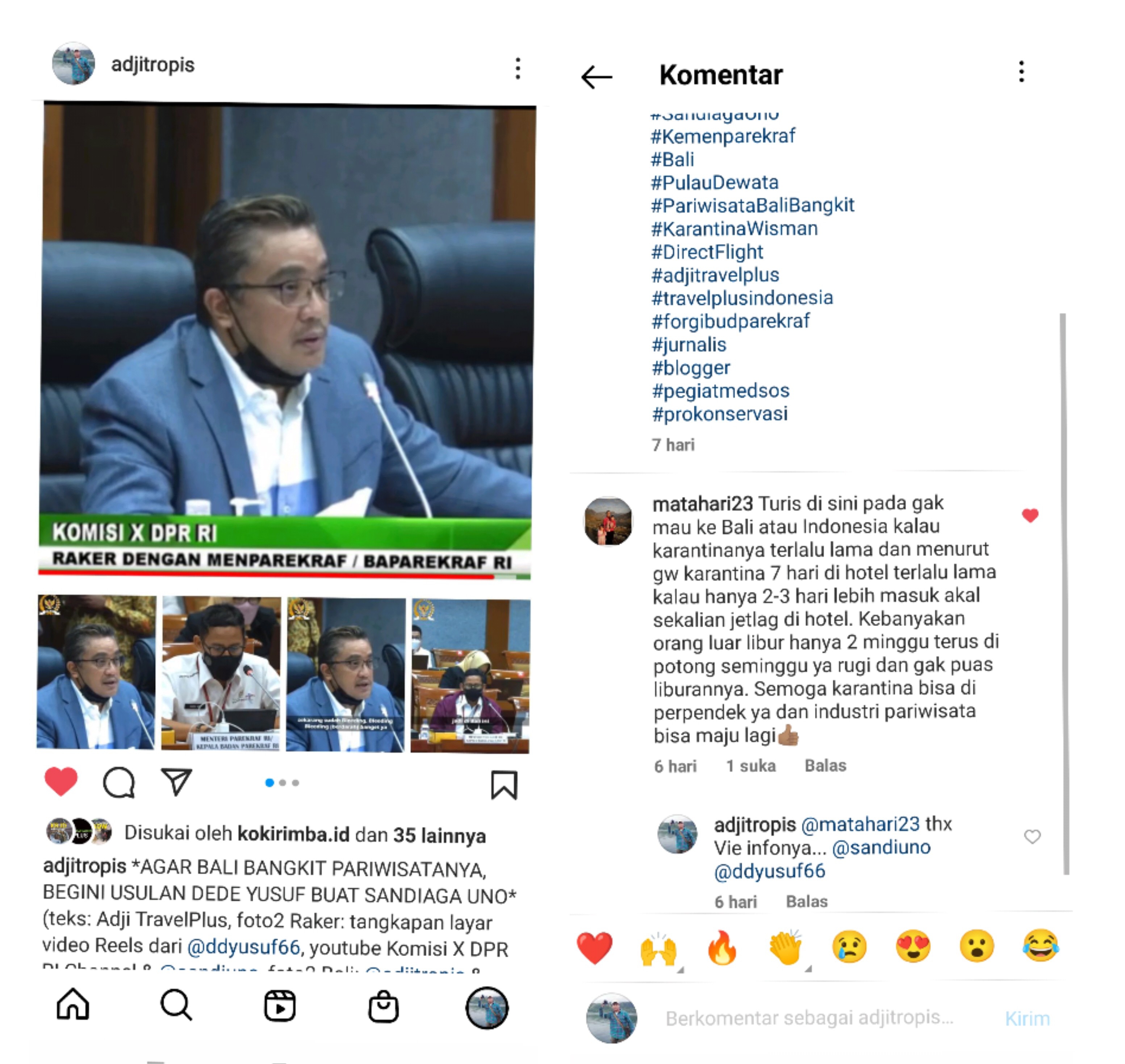Insert the fire emoji quick reaction

coord(722,948)
